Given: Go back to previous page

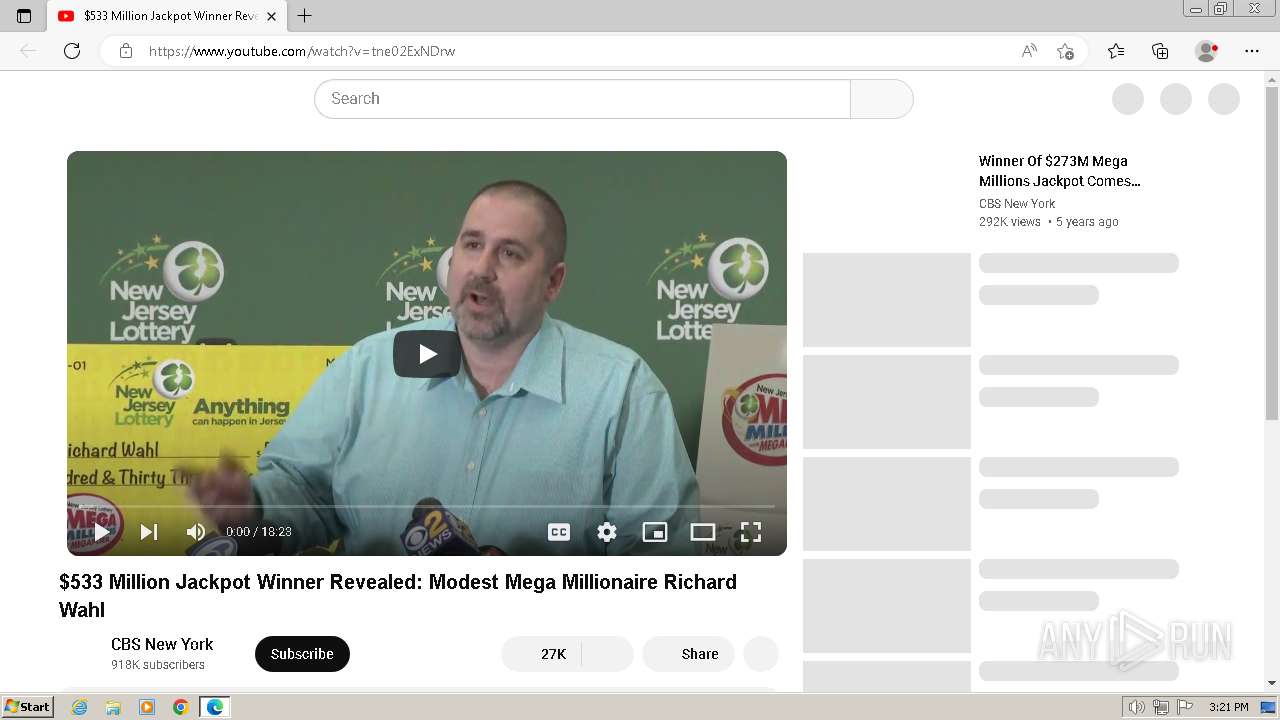Looking at the screenshot, I should [28, 51].
